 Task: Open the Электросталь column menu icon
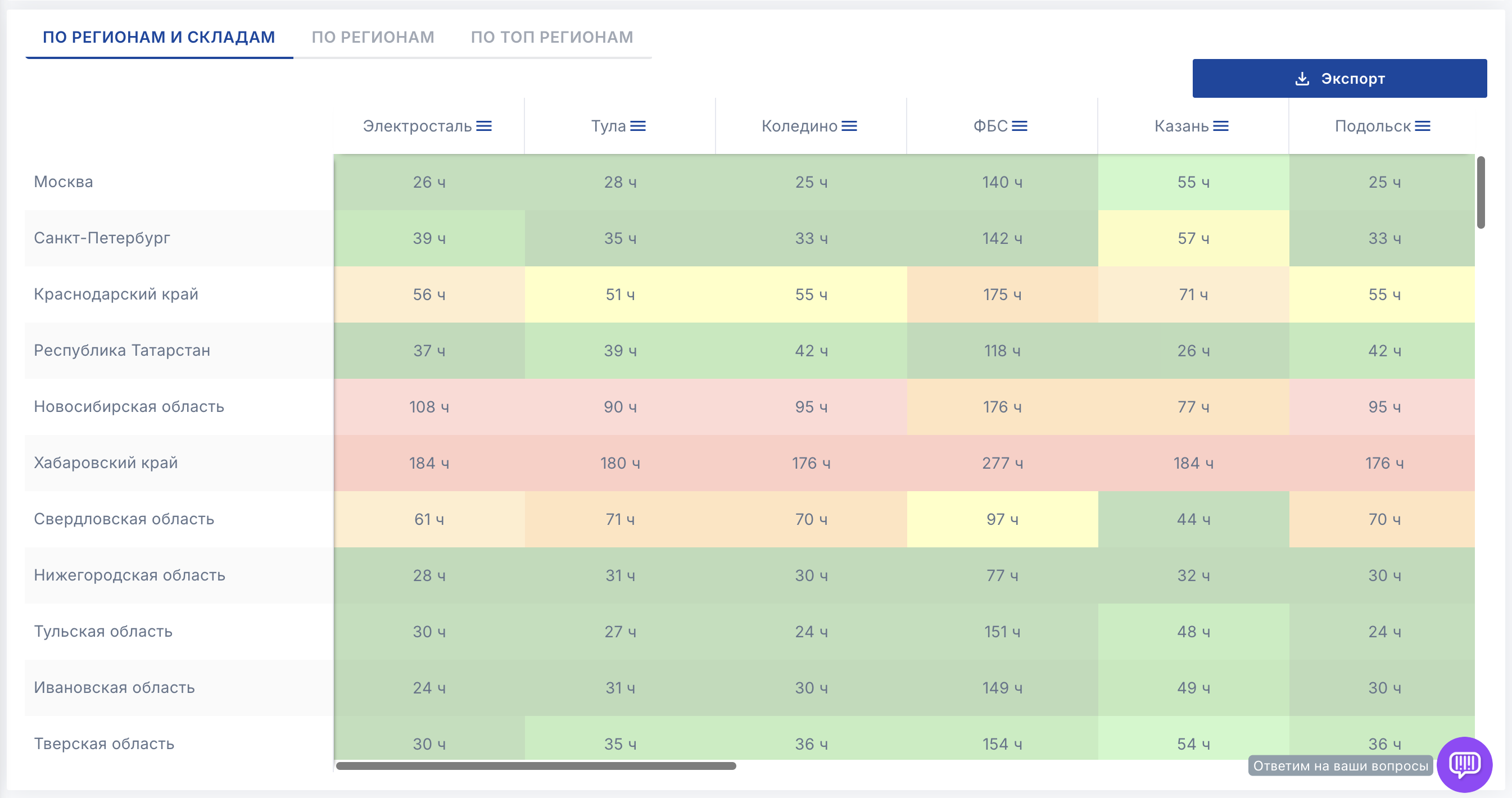click(483, 126)
